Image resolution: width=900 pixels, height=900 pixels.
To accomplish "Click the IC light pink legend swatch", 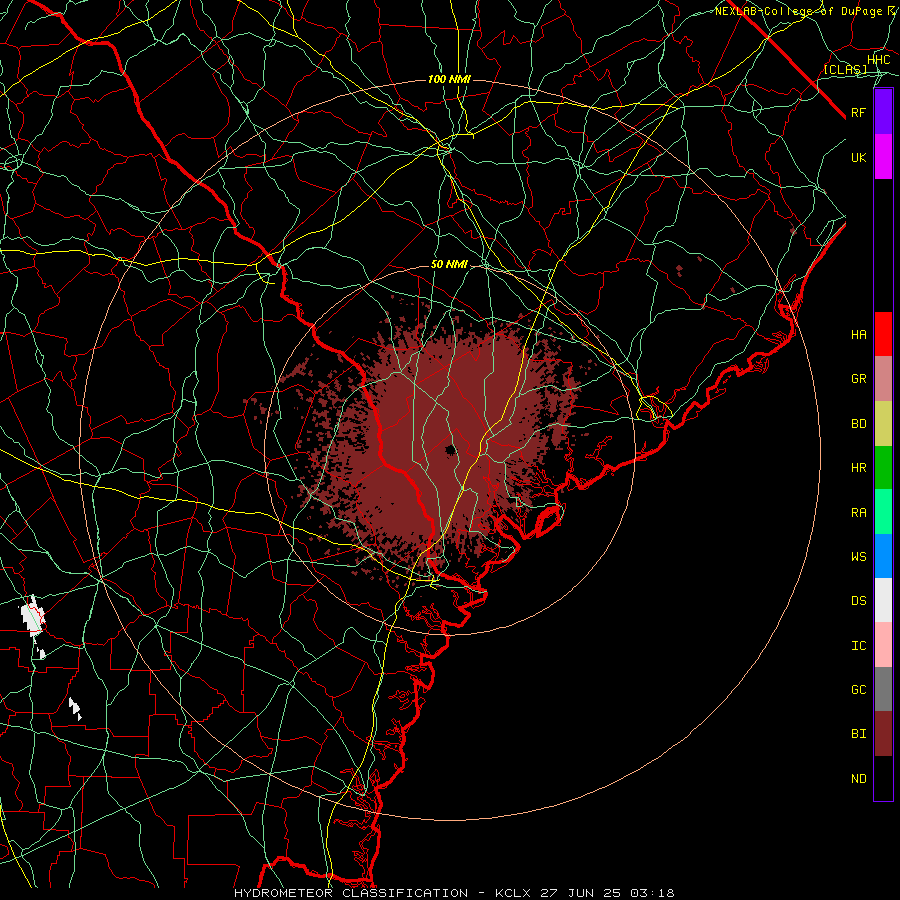I will [883, 645].
